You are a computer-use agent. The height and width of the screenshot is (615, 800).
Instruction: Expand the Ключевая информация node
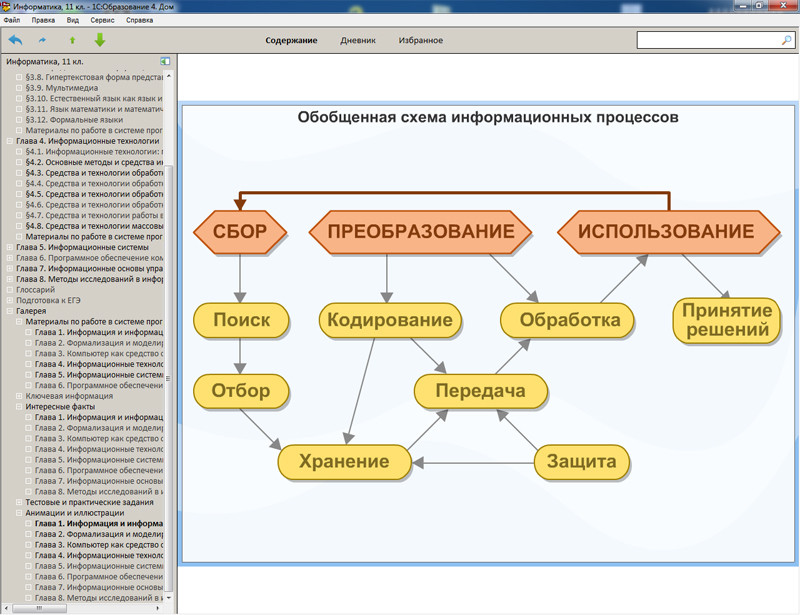[19, 396]
